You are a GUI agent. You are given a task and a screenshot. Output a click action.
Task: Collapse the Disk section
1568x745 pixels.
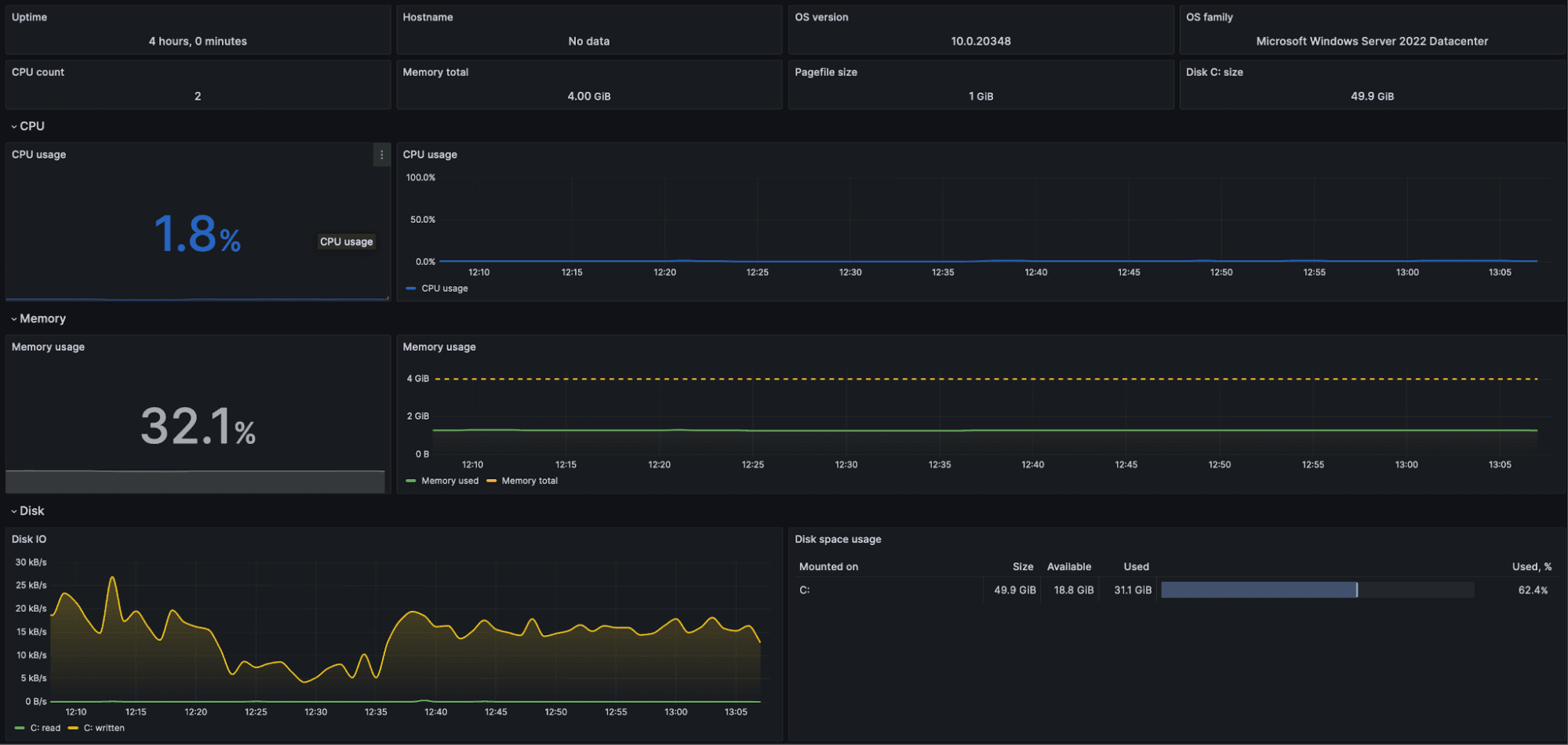(30, 511)
